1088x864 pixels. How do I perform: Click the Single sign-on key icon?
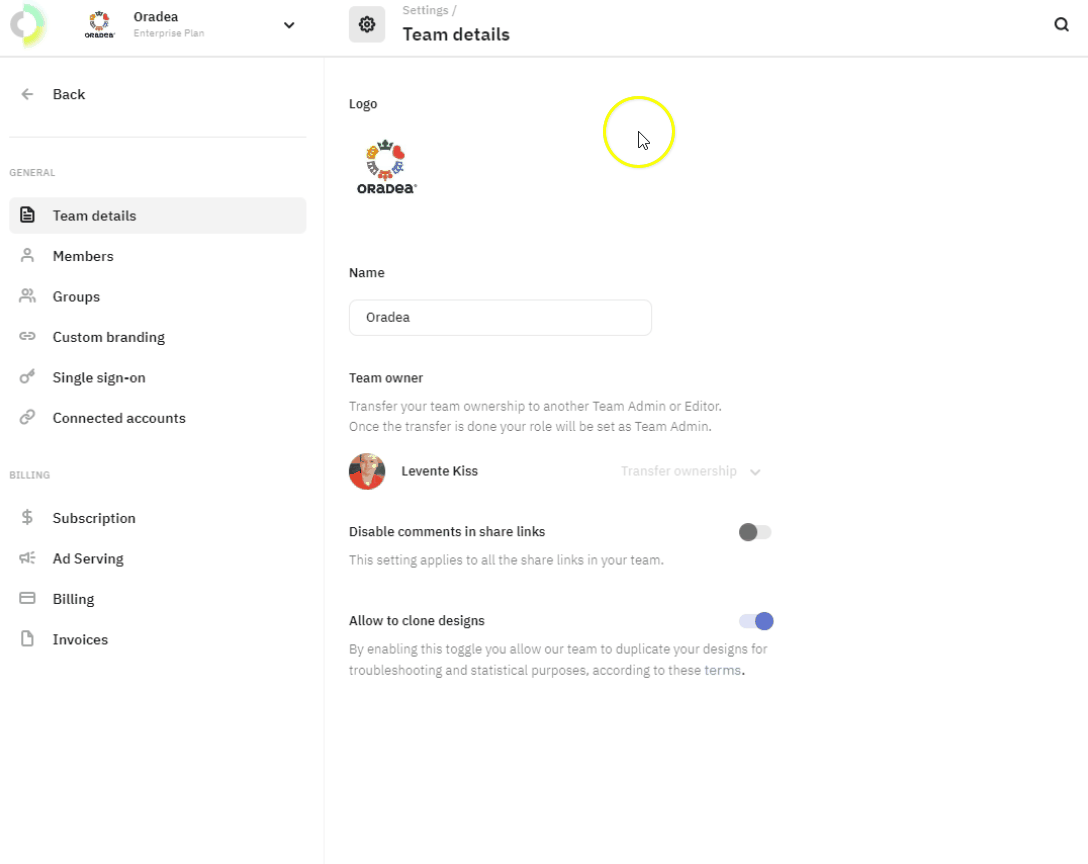(27, 377)
